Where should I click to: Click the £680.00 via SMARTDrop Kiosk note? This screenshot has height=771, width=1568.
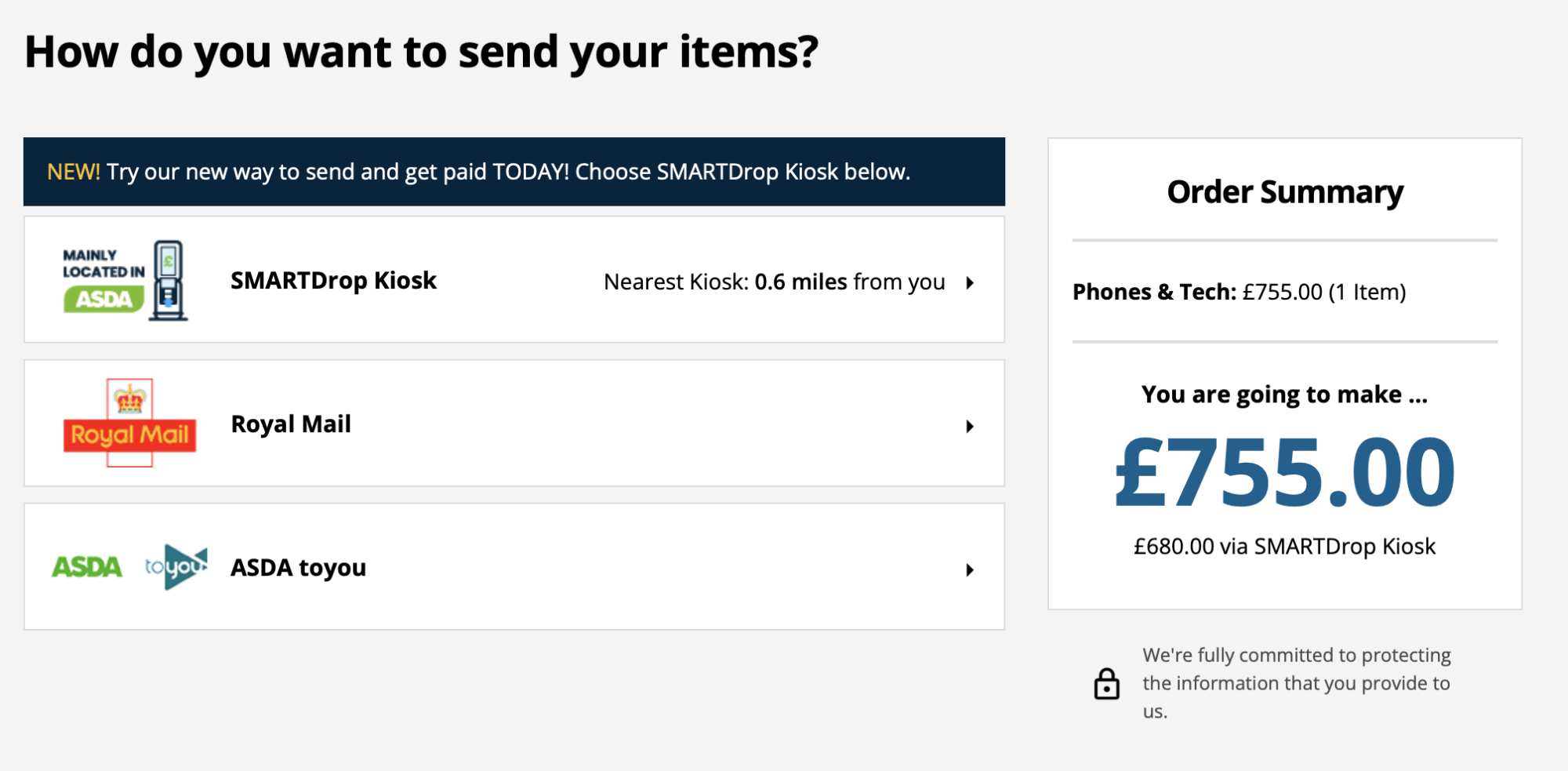pos(1284,547)
